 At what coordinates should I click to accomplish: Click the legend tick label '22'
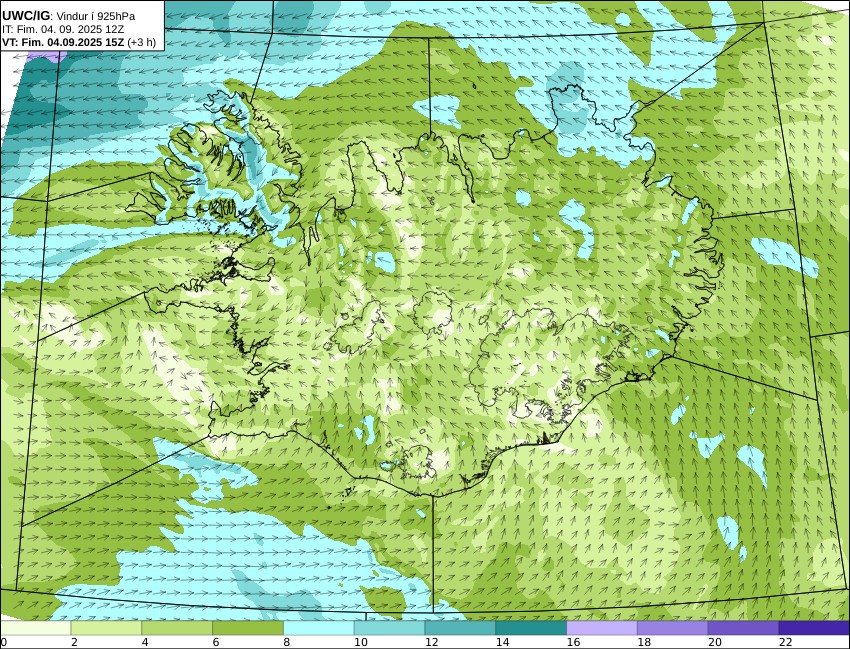click(x=786, y=642)
